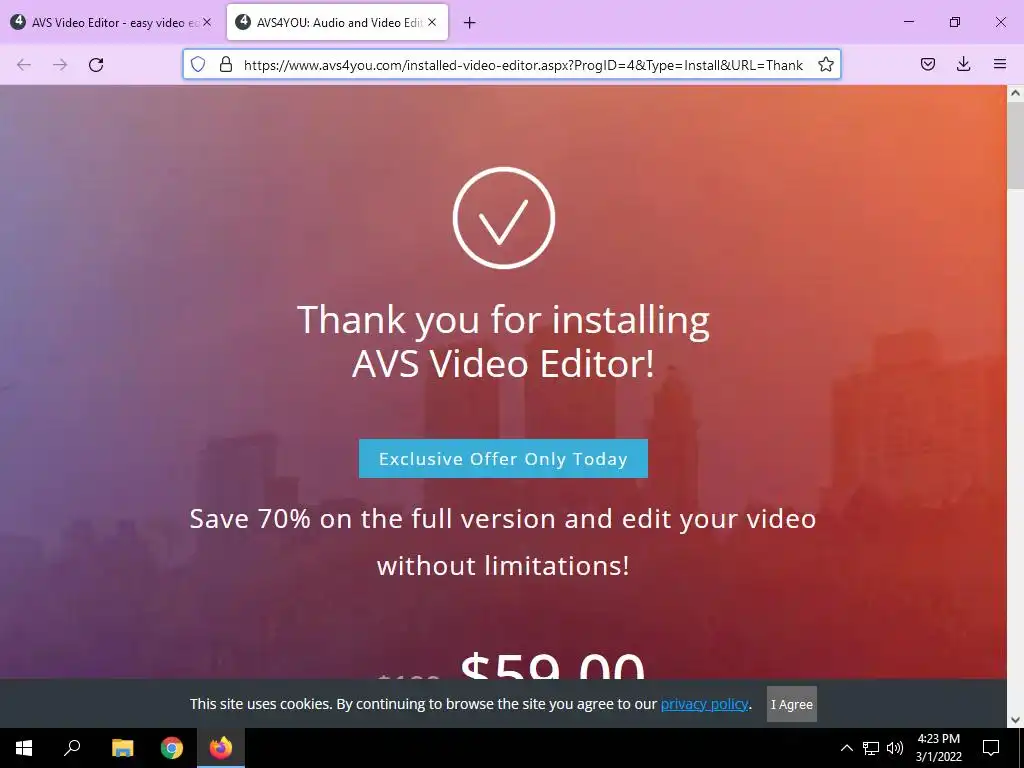Open the tracking protection shield icon
Image resolution: width=1024 pixels, height=768 pixels.
coord(198,65)
